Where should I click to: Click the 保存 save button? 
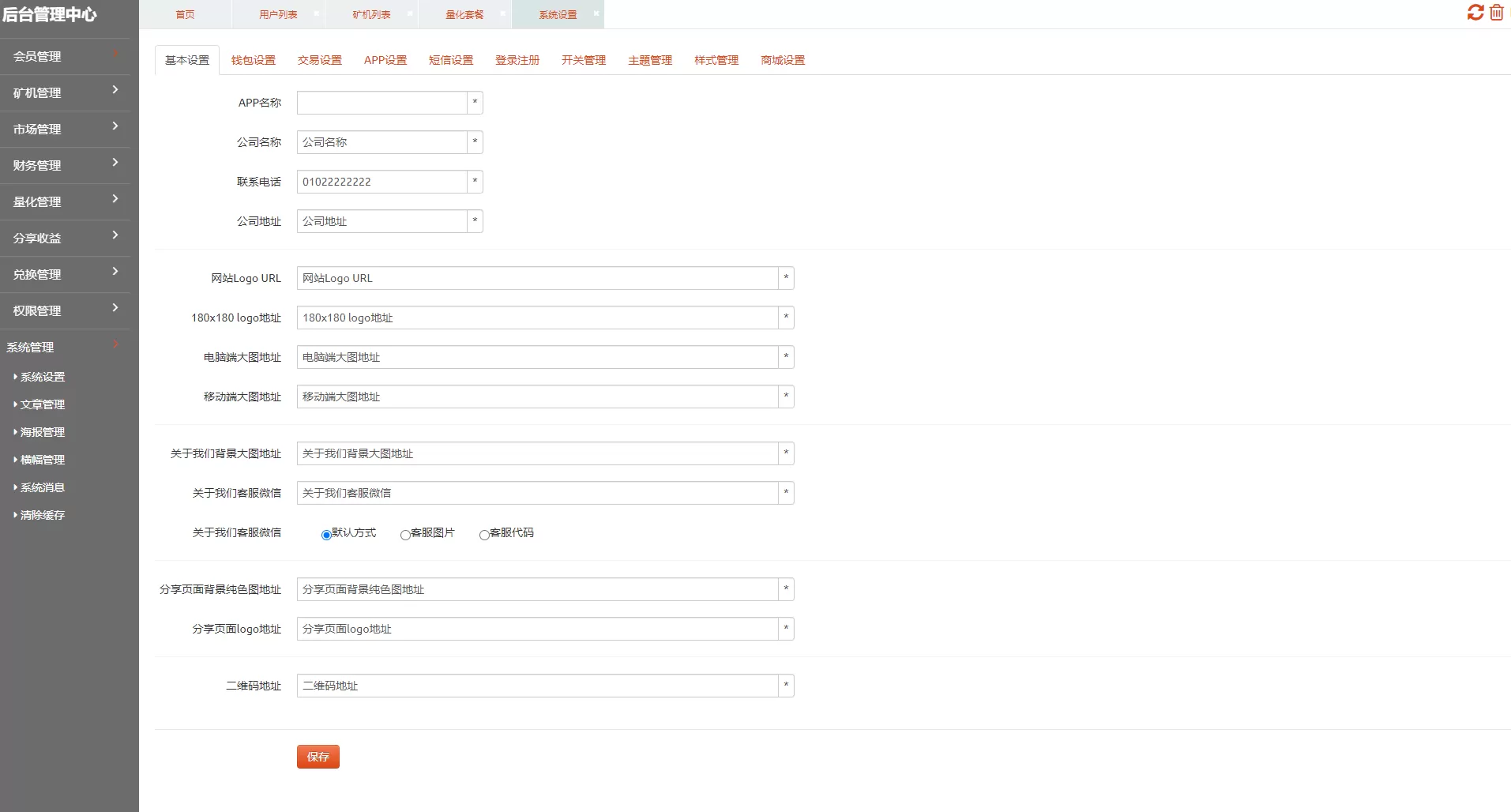tap(318, 756)
